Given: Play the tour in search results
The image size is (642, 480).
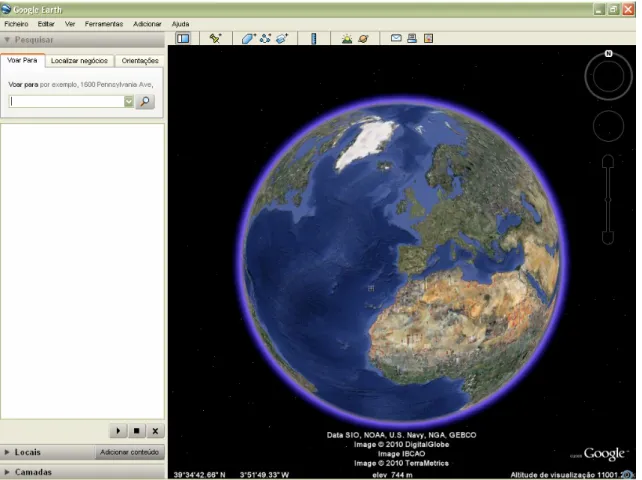Looking at the screenshot, I should coord(118,431).
